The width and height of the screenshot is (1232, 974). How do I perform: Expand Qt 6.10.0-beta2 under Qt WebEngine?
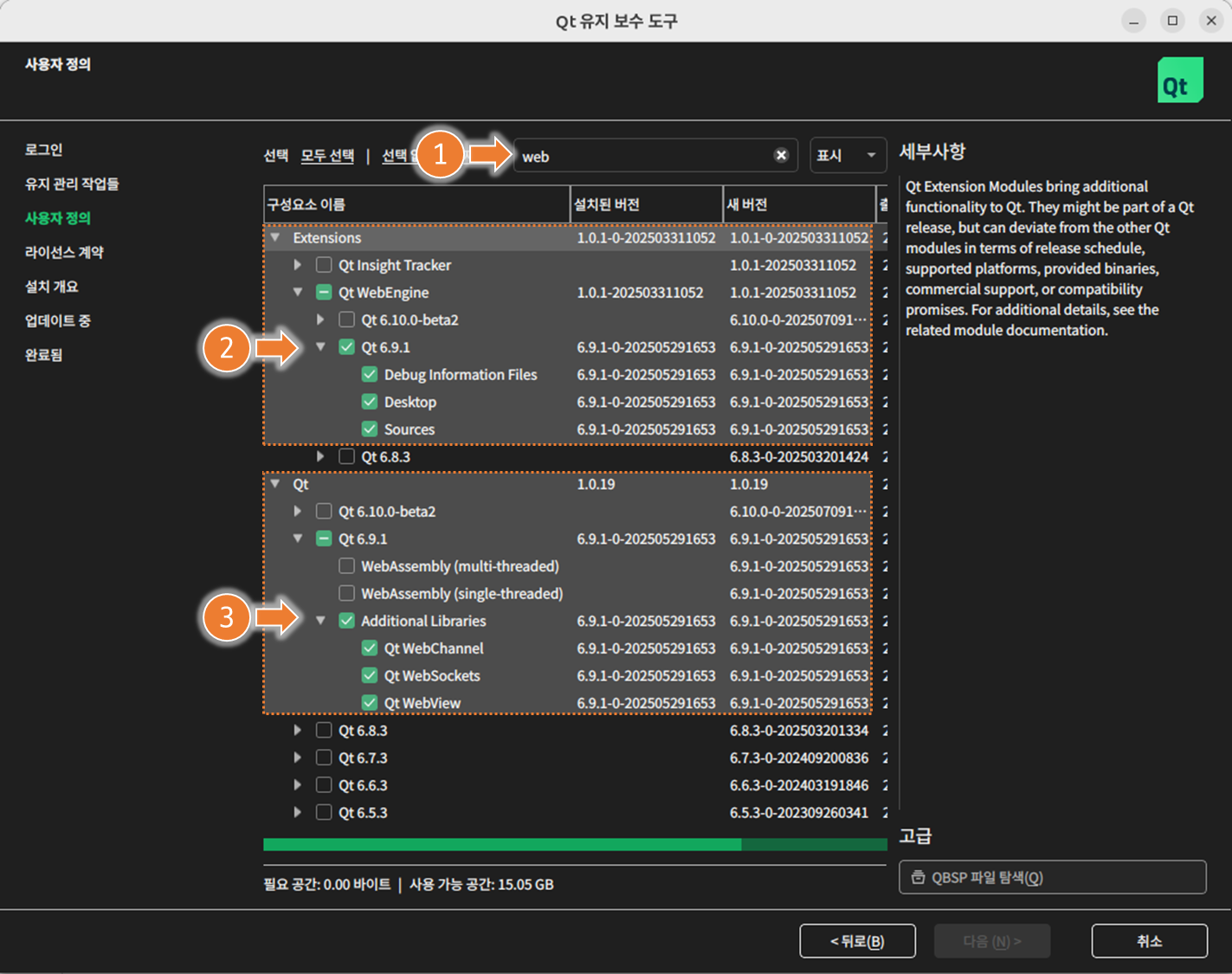pos(320,319)
